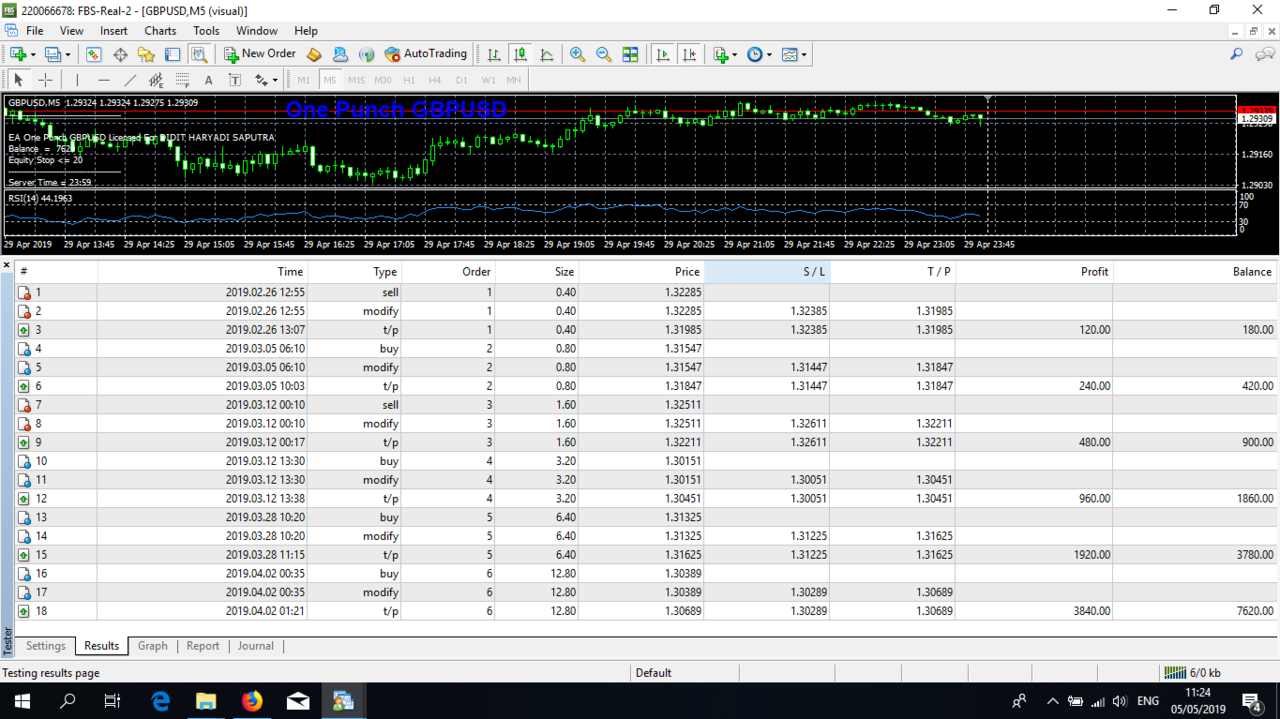Switch chart to Line Chart mode
The image size is (1280, 719).
[547, 54]
